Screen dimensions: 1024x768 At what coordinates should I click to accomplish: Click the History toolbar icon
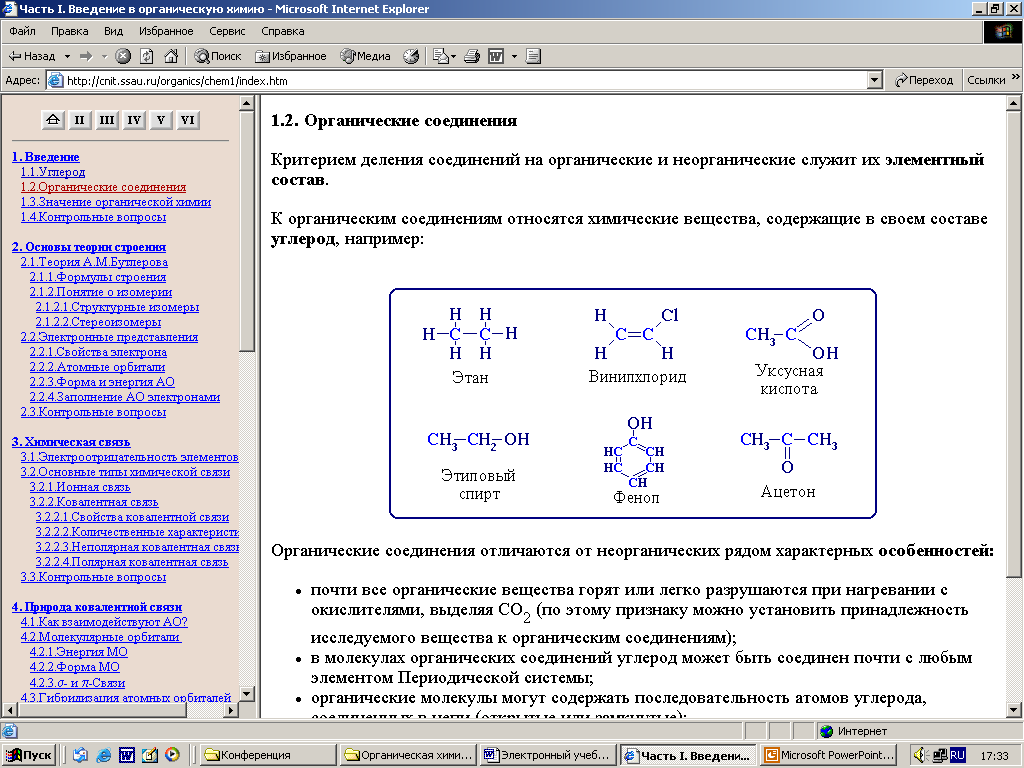411,56
